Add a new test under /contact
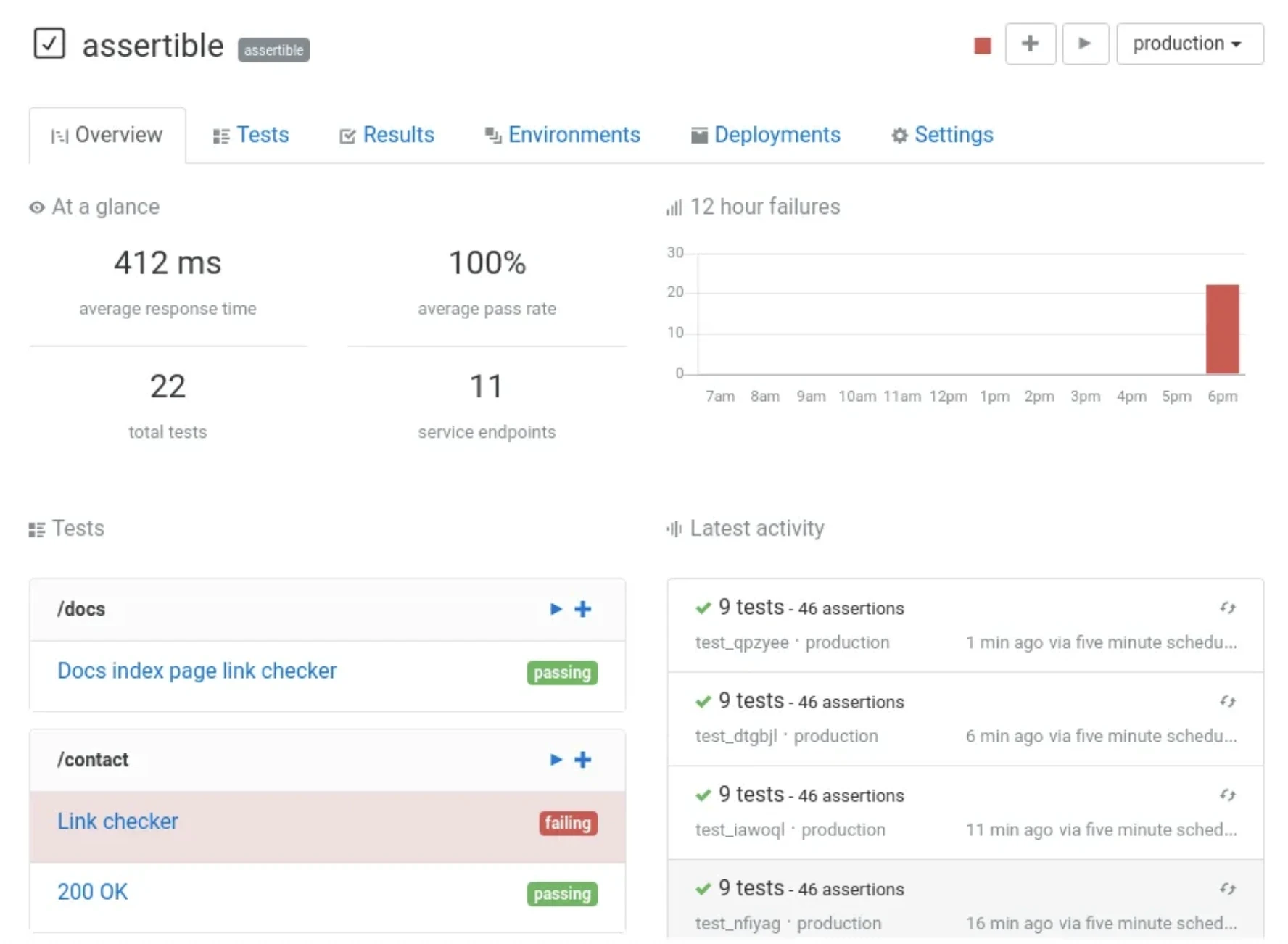 (582, 760)
